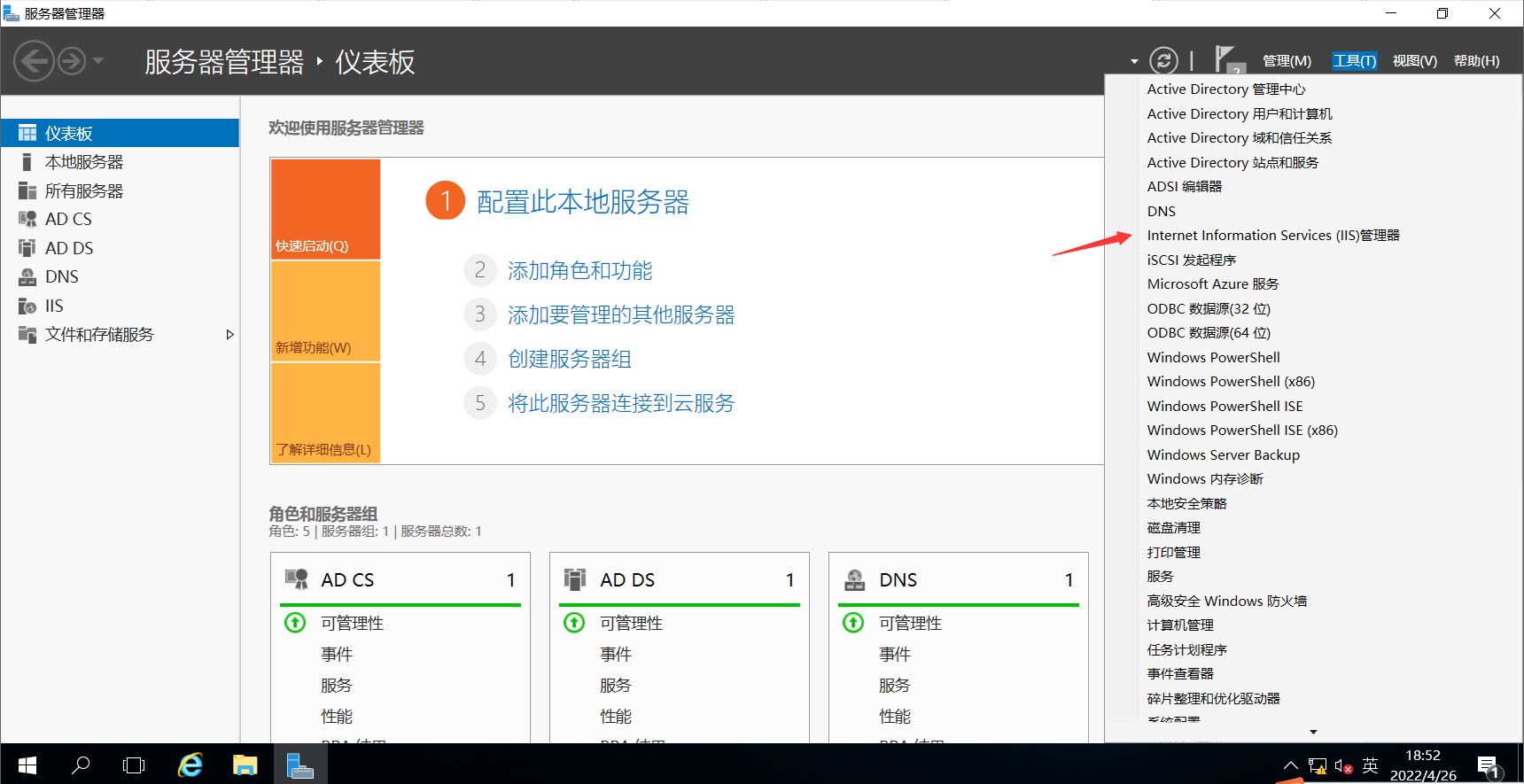
Task: Open Internet Explorer from the taskbar
Action: [190, 765]
